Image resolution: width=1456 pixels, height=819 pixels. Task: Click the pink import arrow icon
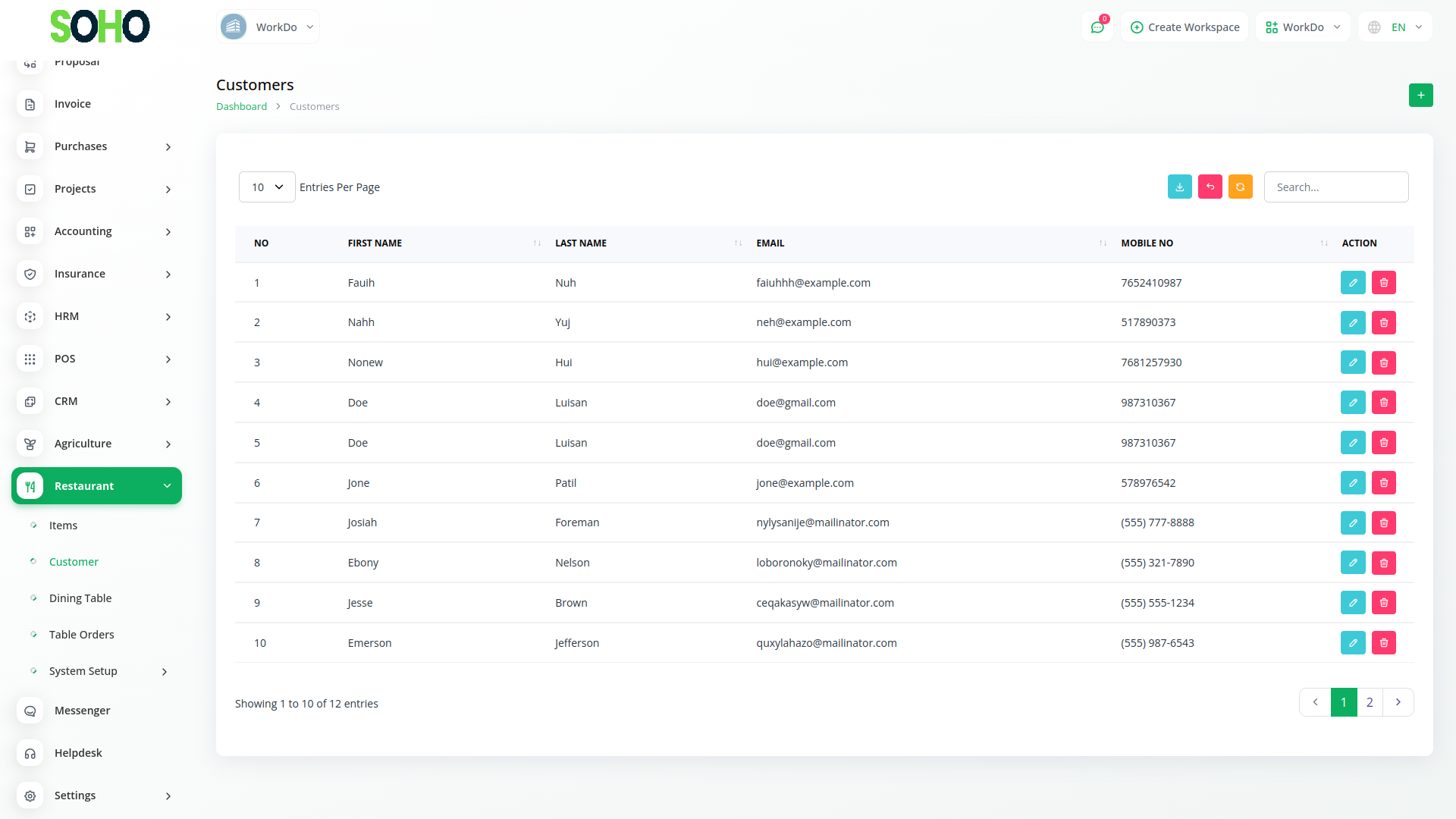1210,187
